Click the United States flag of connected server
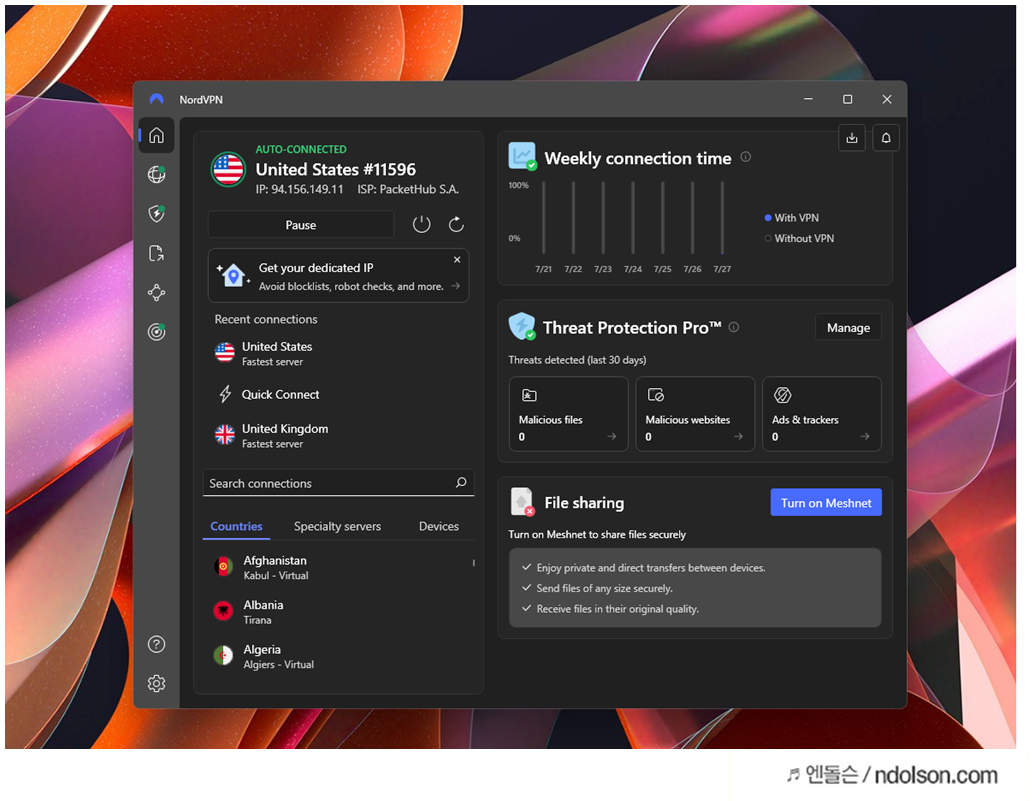 [x=228, y=169]
